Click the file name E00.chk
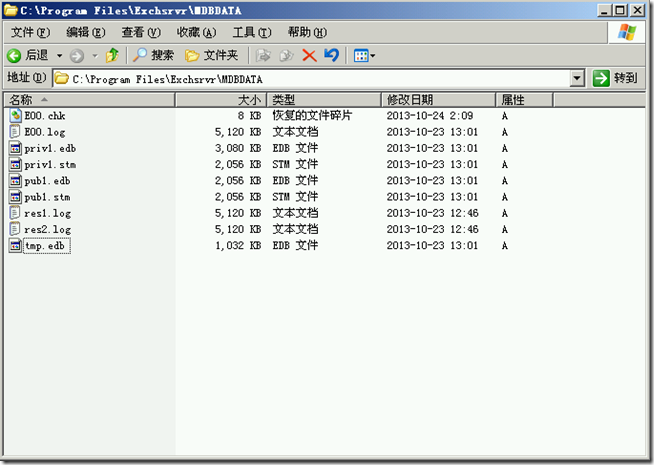The width and height of the screenshot is (654, 465). [45, 116]
